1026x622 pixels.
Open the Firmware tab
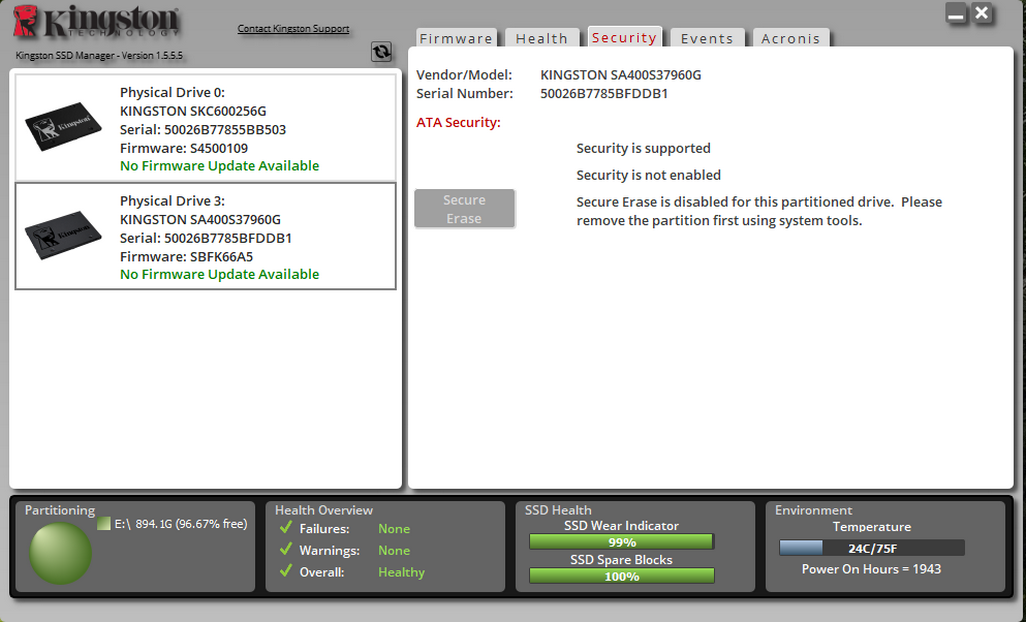pos(456,38)
